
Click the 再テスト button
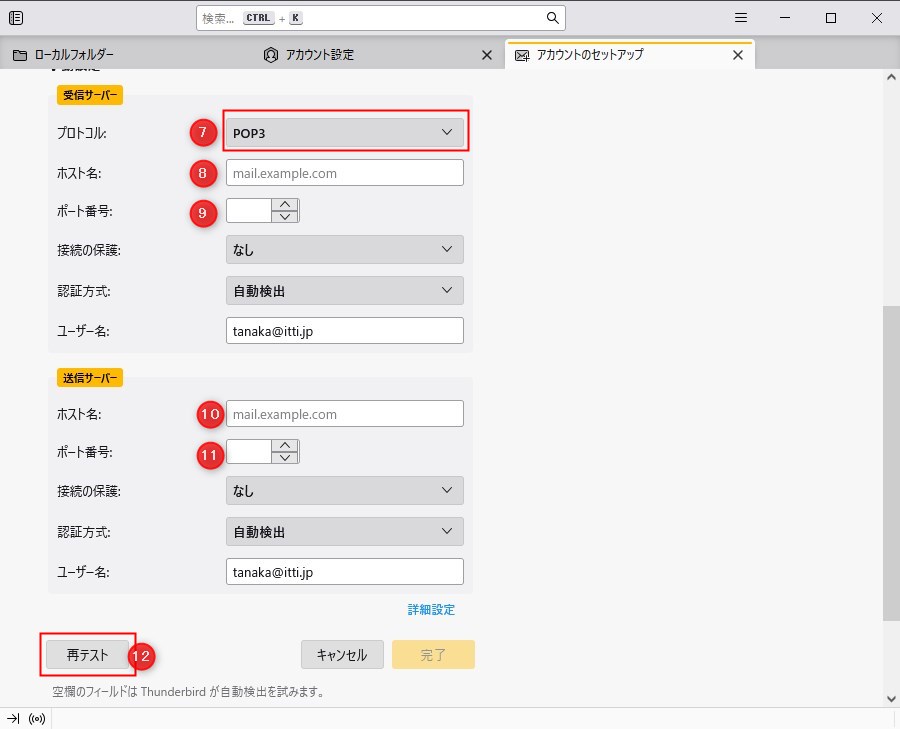[87, 655]
